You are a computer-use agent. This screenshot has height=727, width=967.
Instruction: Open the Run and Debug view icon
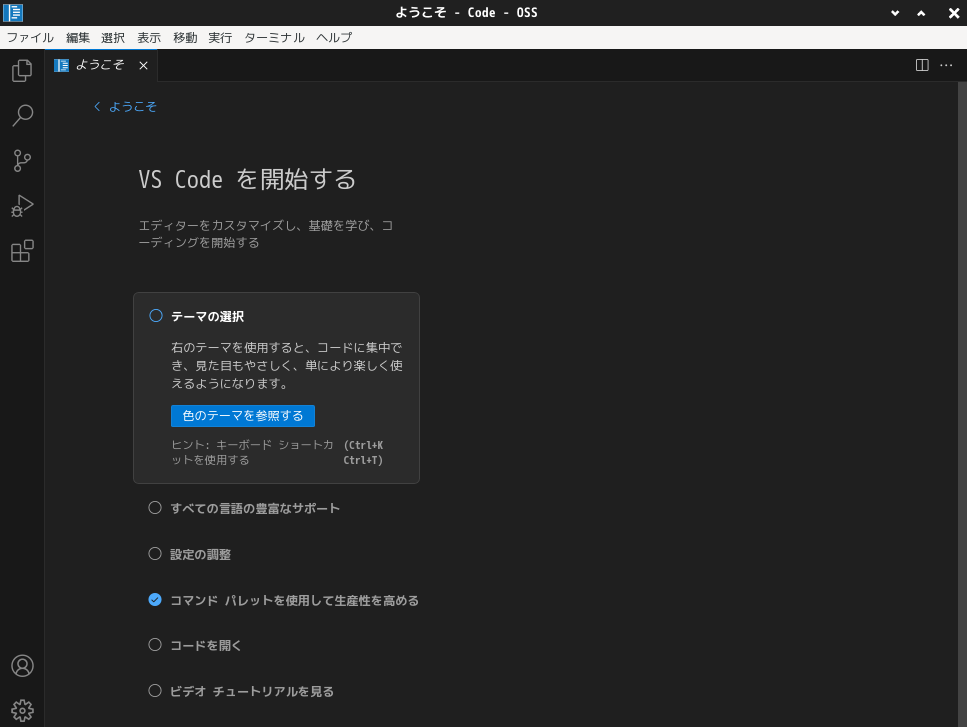pyautogui.click(x=22, y=206)
